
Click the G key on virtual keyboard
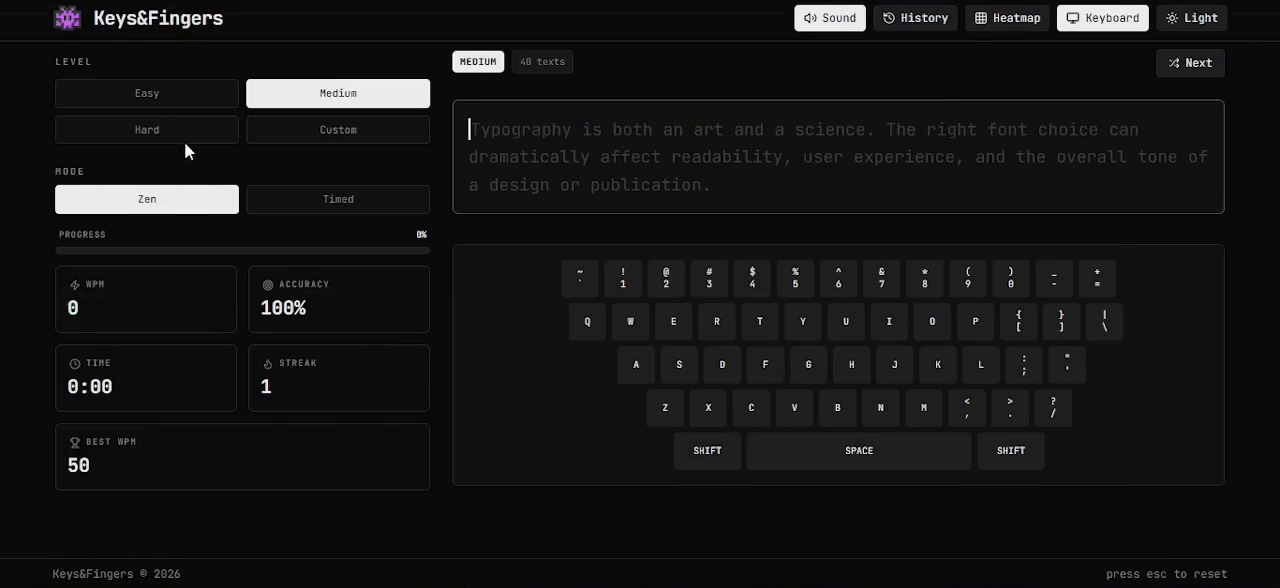click(x=808, y=365)
